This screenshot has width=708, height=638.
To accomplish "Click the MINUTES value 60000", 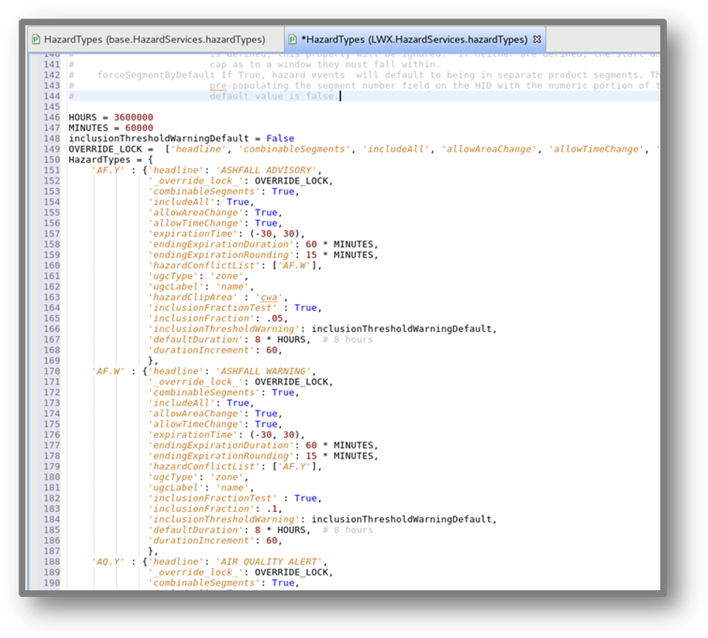I will 139,128.
